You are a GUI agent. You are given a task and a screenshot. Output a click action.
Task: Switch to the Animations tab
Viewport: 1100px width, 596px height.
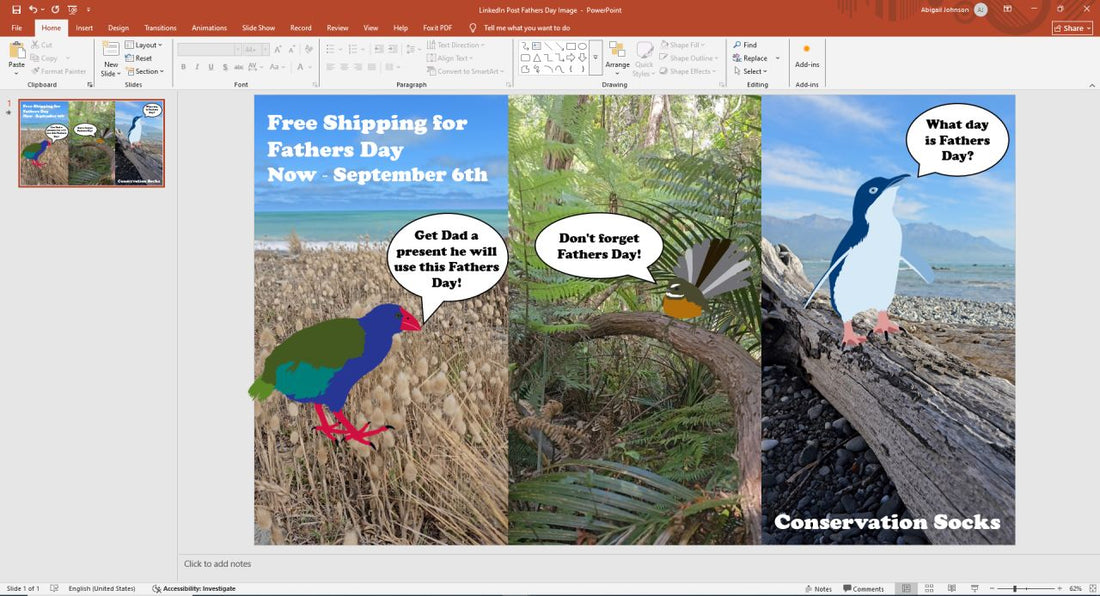pos(209,28)
